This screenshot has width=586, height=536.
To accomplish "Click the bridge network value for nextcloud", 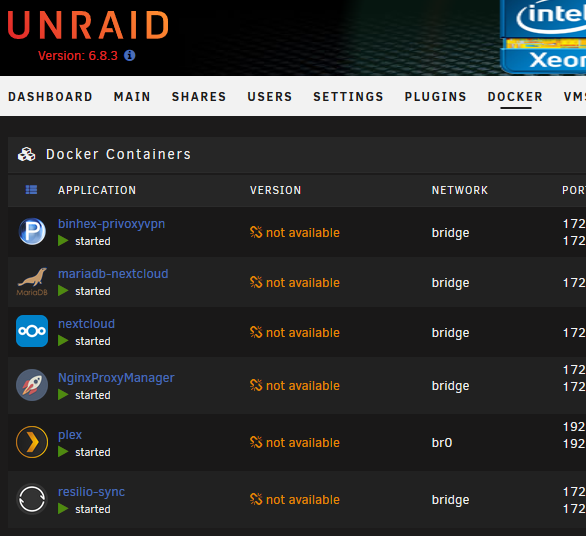I will pyautogui.click(x=450, y=333).
